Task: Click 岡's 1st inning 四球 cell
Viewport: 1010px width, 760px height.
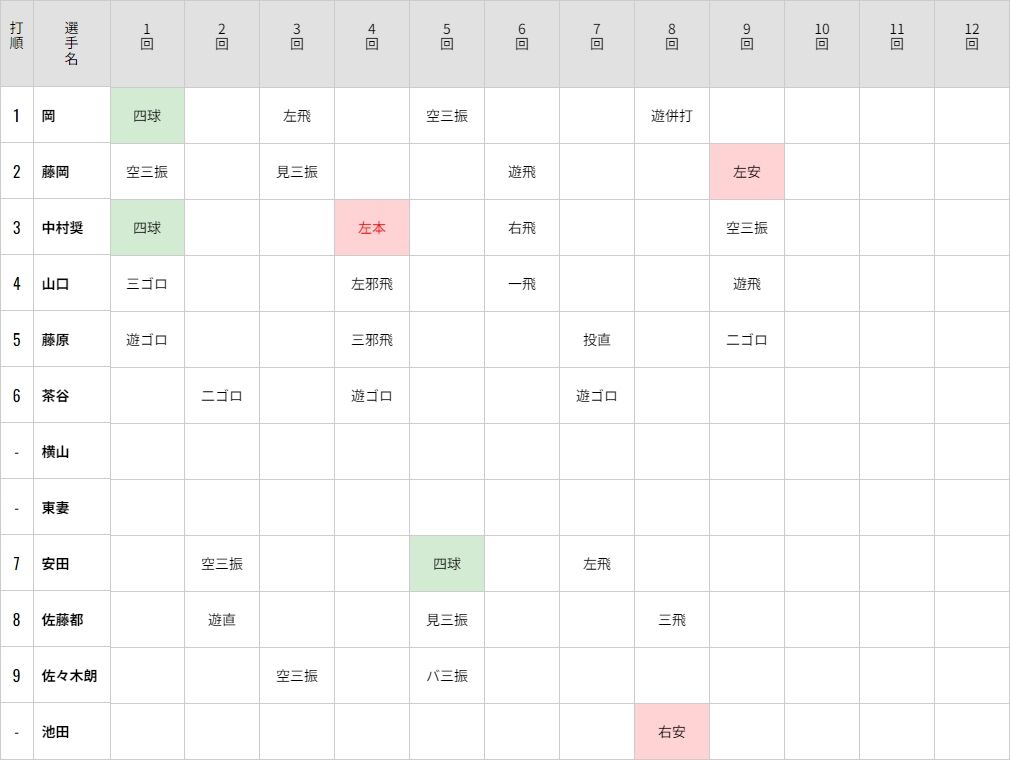Action: pos(147,116)
